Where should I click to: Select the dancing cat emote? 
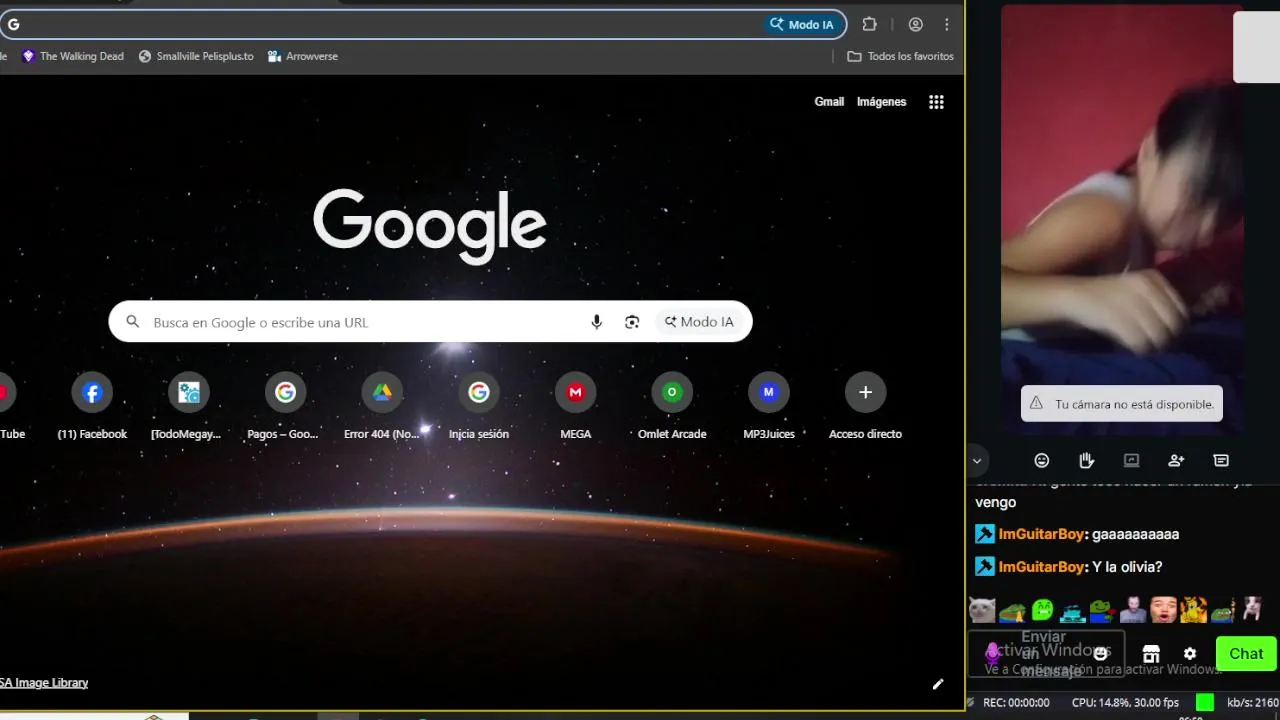pos(1252,609)
